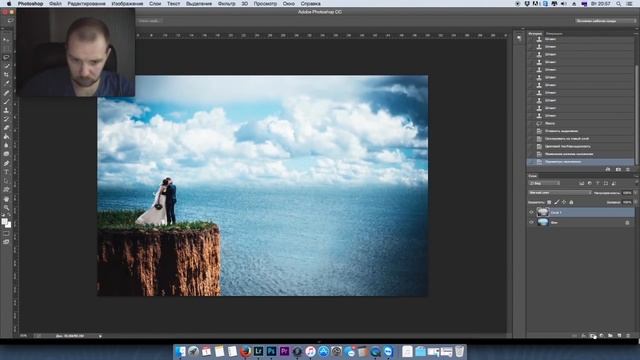Open blend mode dropdown in Layers panel
The height and width of the screenshot is (360, 640).
(559, 193)
